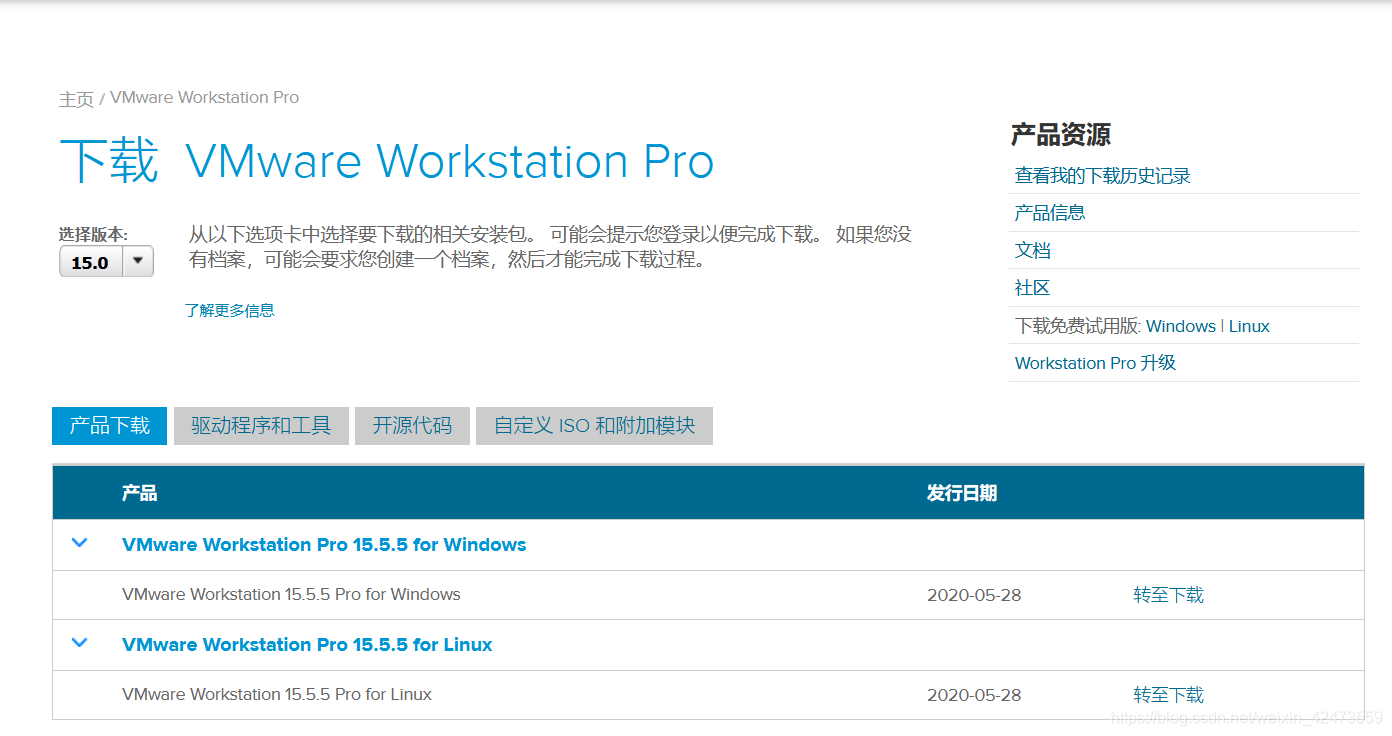Click 转至下载 for the Linux version
1392x736 pixels.
tap(1168, 695)
